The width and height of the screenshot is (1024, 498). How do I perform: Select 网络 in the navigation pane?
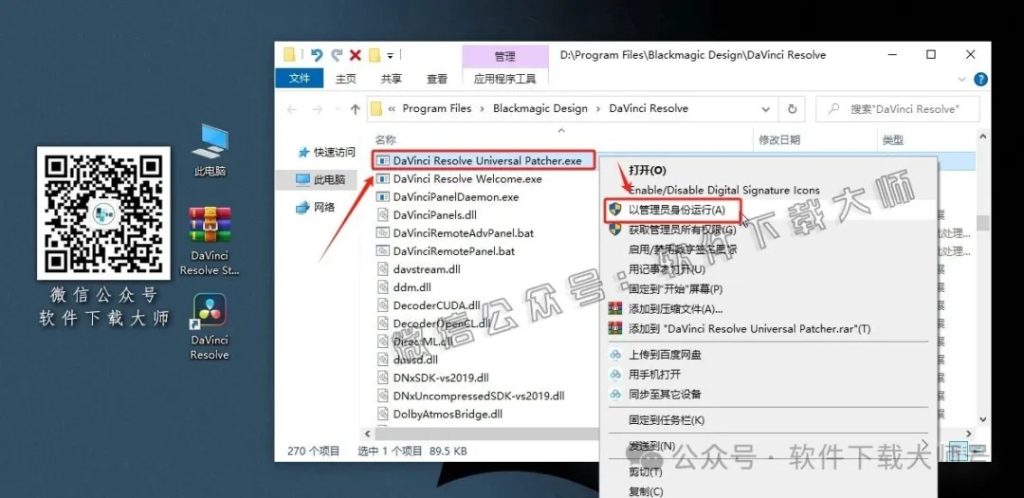tap(316, 208)
